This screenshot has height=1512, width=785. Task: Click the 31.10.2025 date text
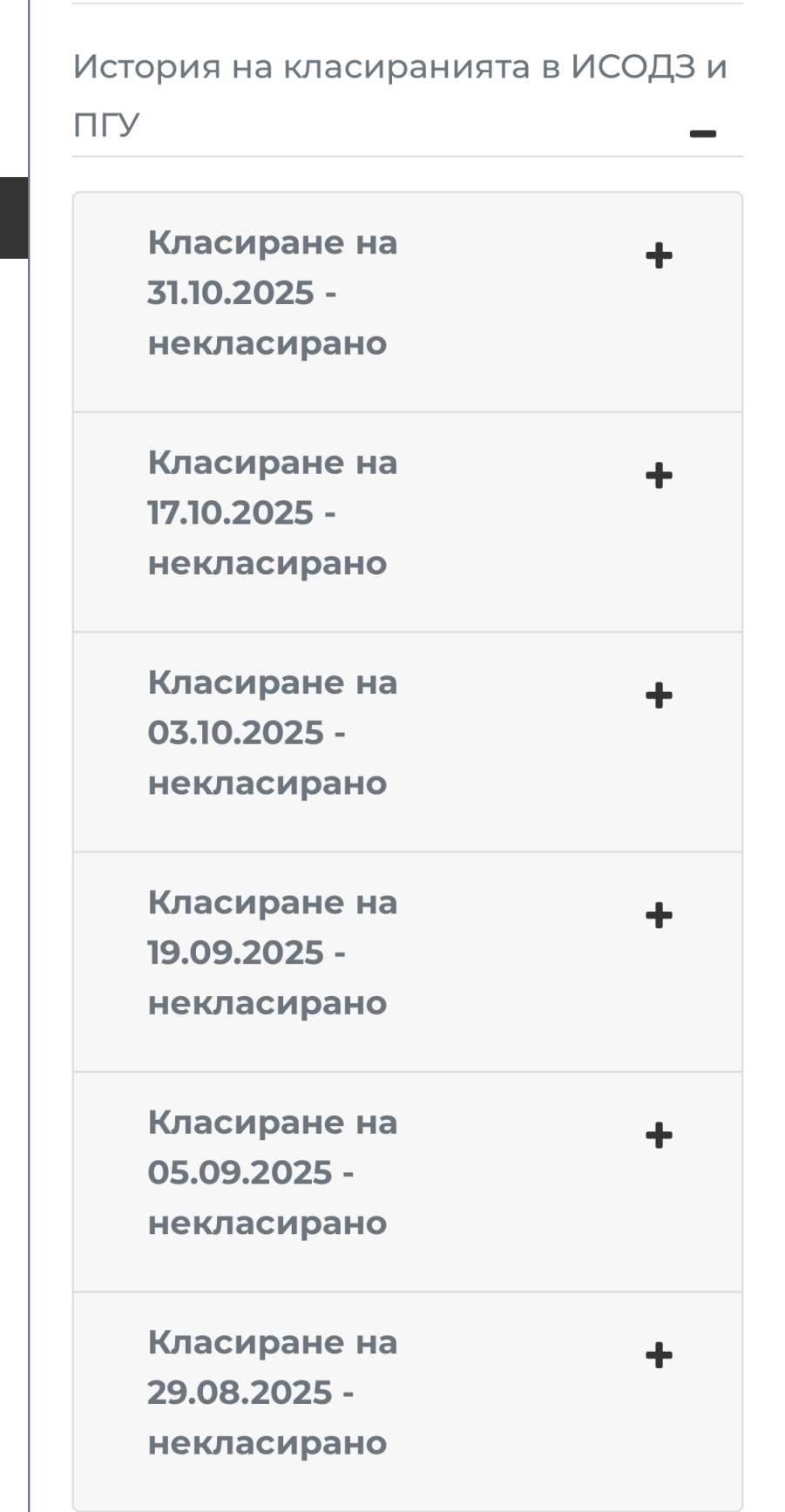[230, 293]
